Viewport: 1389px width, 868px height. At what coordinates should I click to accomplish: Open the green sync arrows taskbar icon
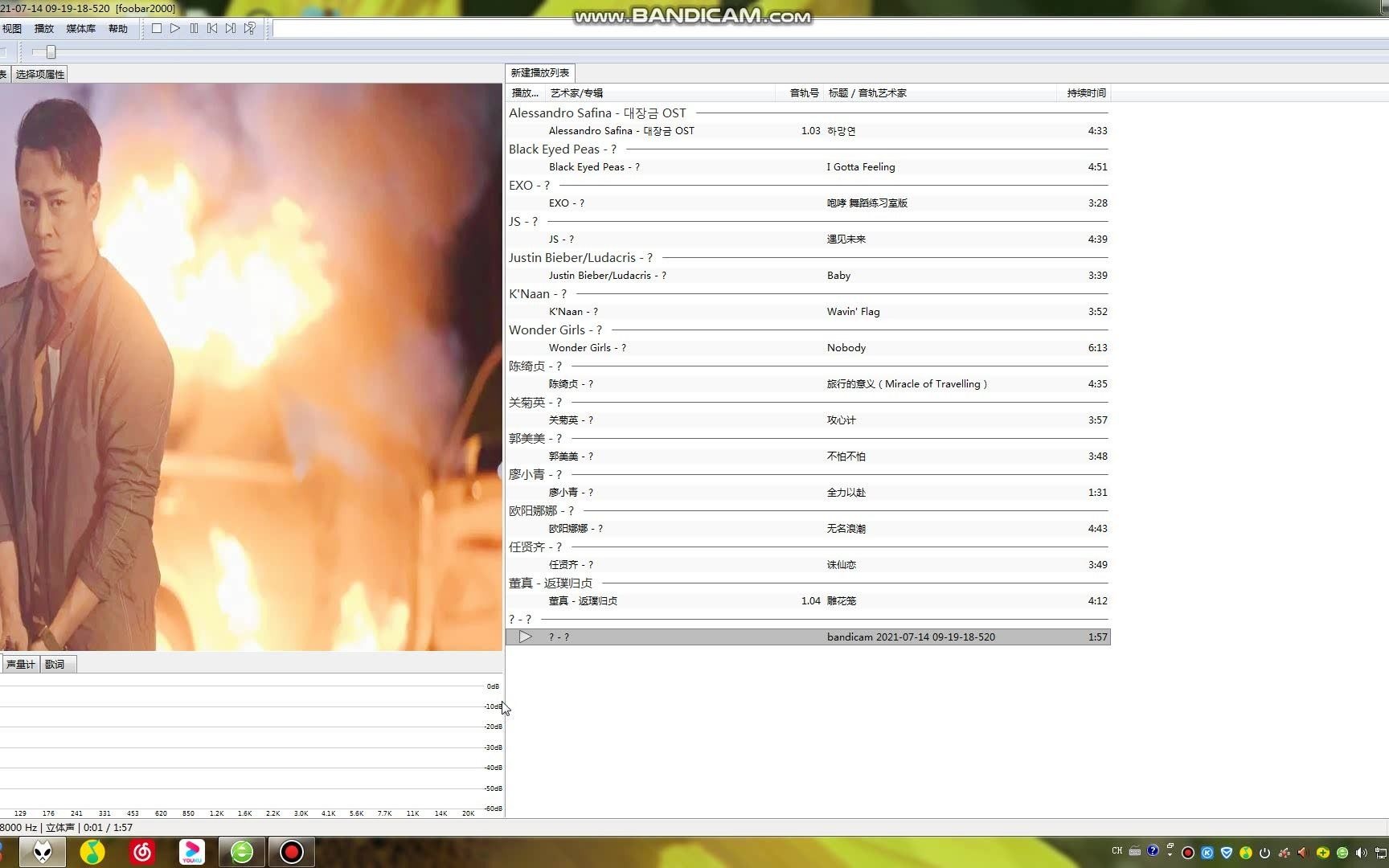pyautogui.click(x=242, y=852)
